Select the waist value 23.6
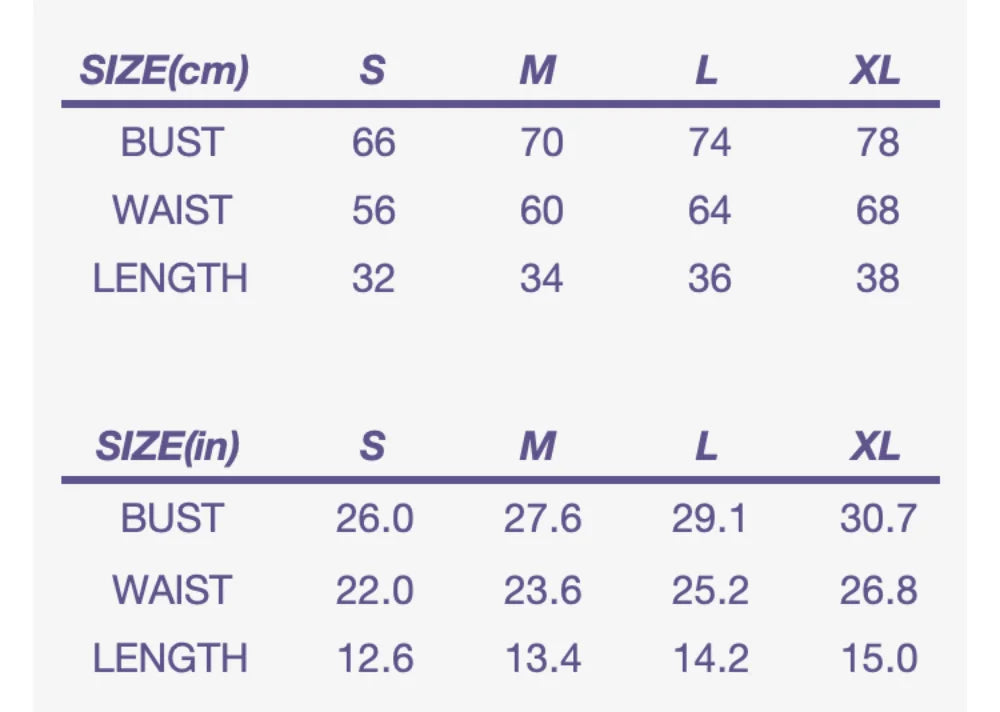Screen dimensions: 1000x712 [542, 590]
